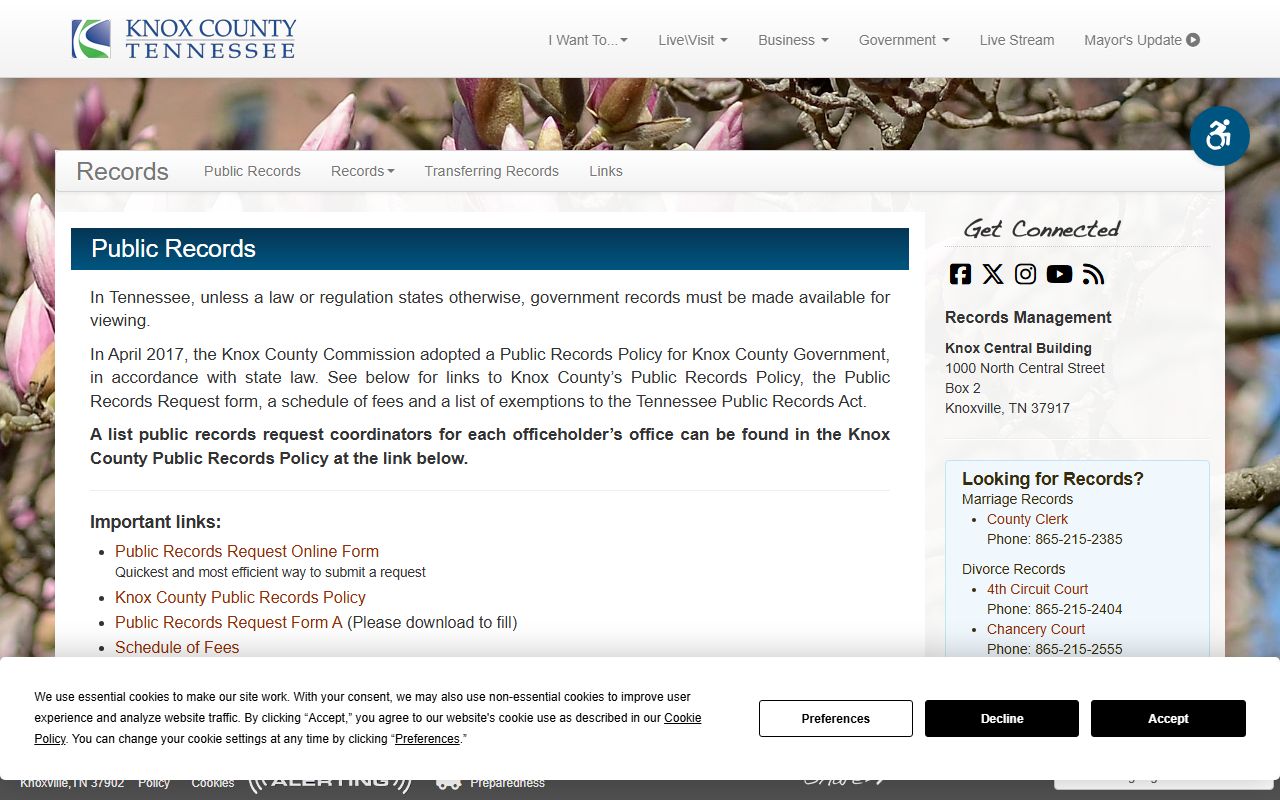
Task: Expand the Business dropdown menu
Action: pyautogui.click(x=793, y=40)
